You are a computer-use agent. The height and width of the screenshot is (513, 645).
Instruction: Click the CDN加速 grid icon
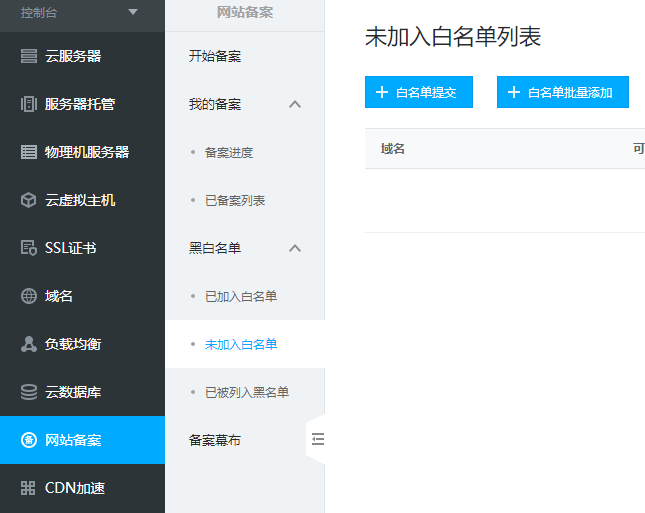click(x=28, y=488)
